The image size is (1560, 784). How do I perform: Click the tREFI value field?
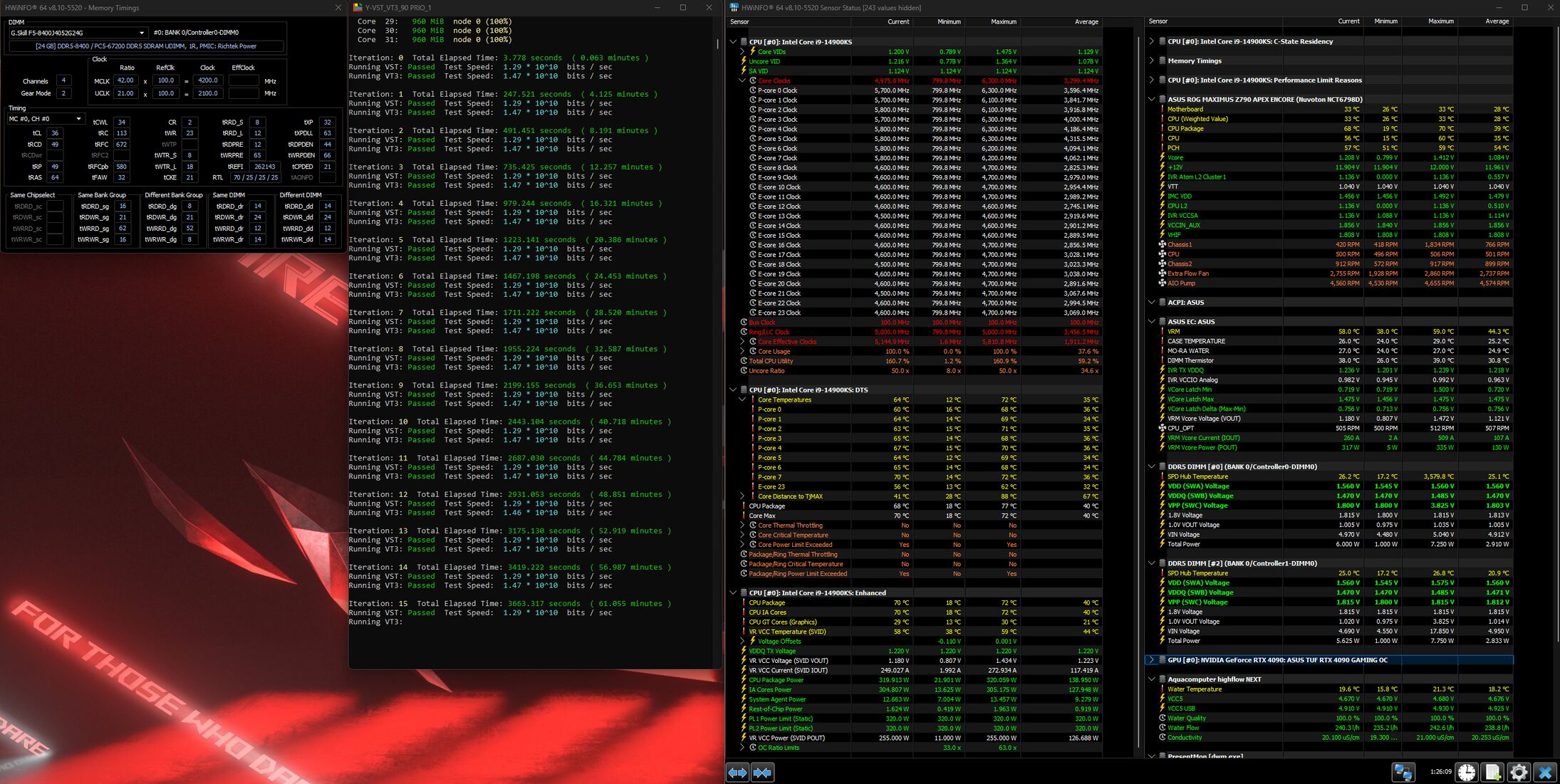pyautogui.click(x=264, y=167)
